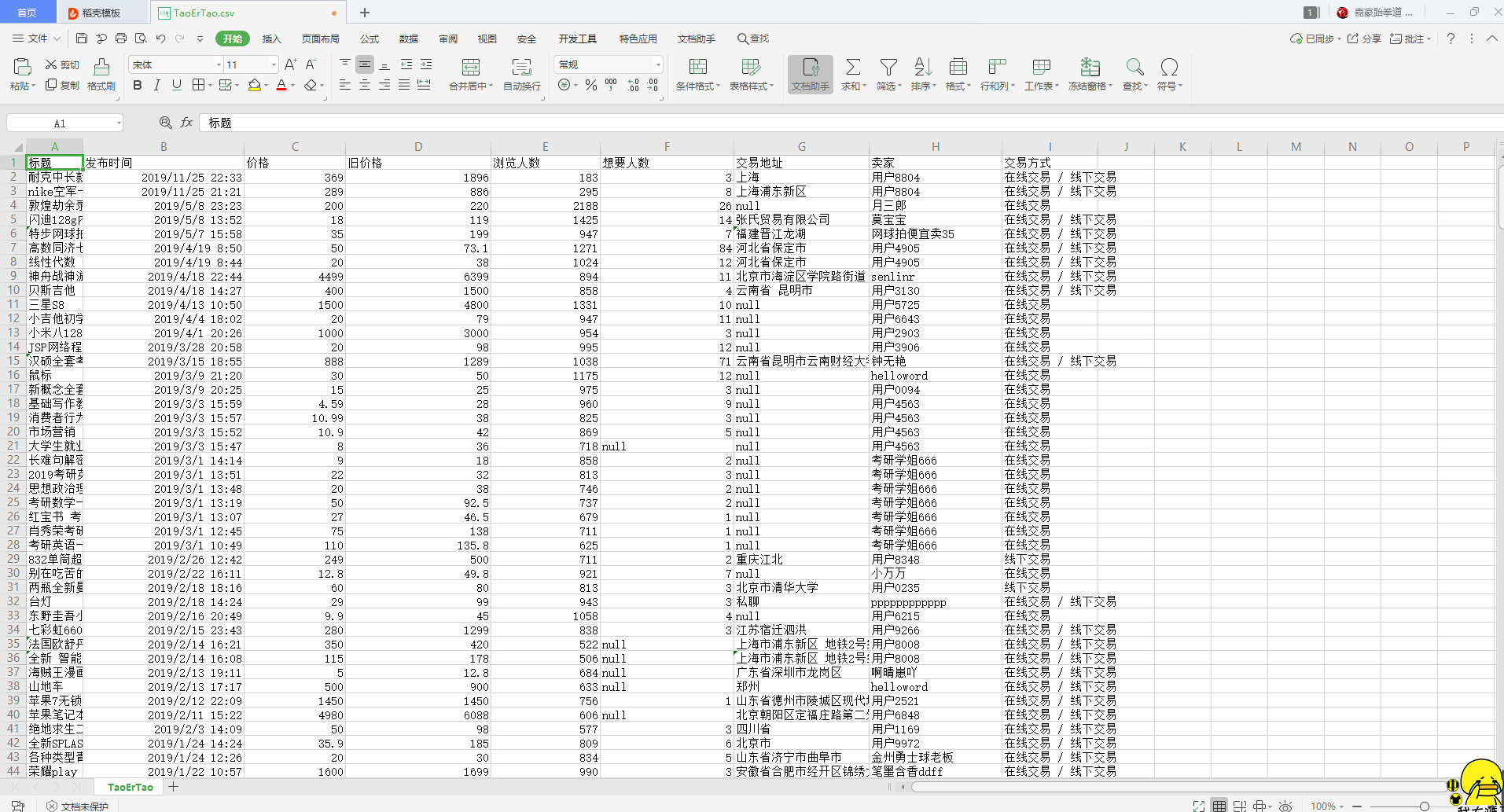This screenshot has width=1504, height=812.
Task: Toggle underline formatting
Action: [x=177, y=85]
